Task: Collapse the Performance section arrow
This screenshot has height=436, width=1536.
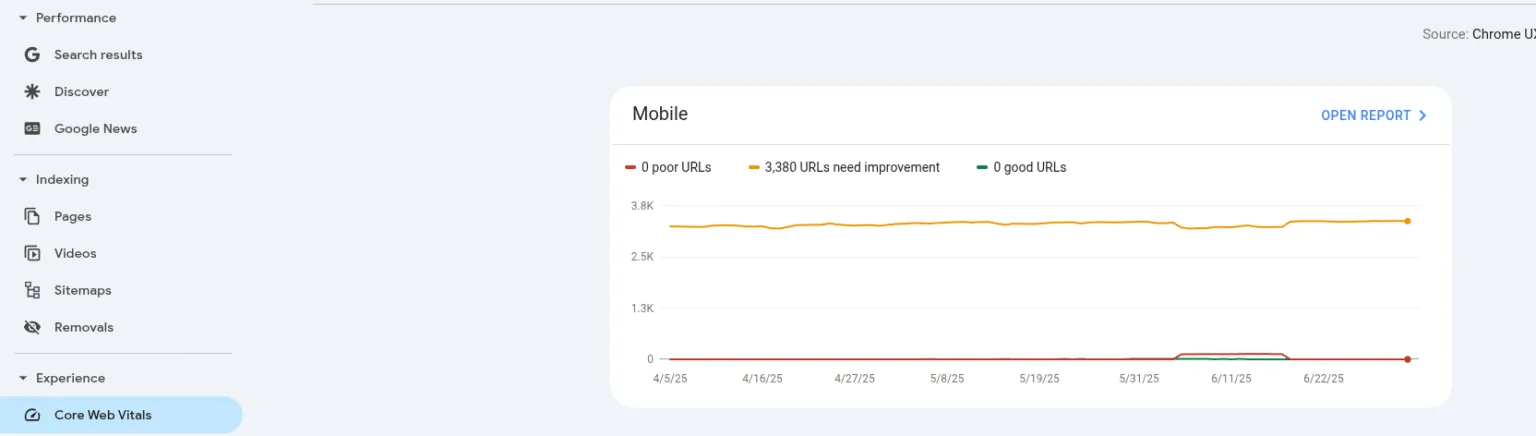Action: coord(23,18)
